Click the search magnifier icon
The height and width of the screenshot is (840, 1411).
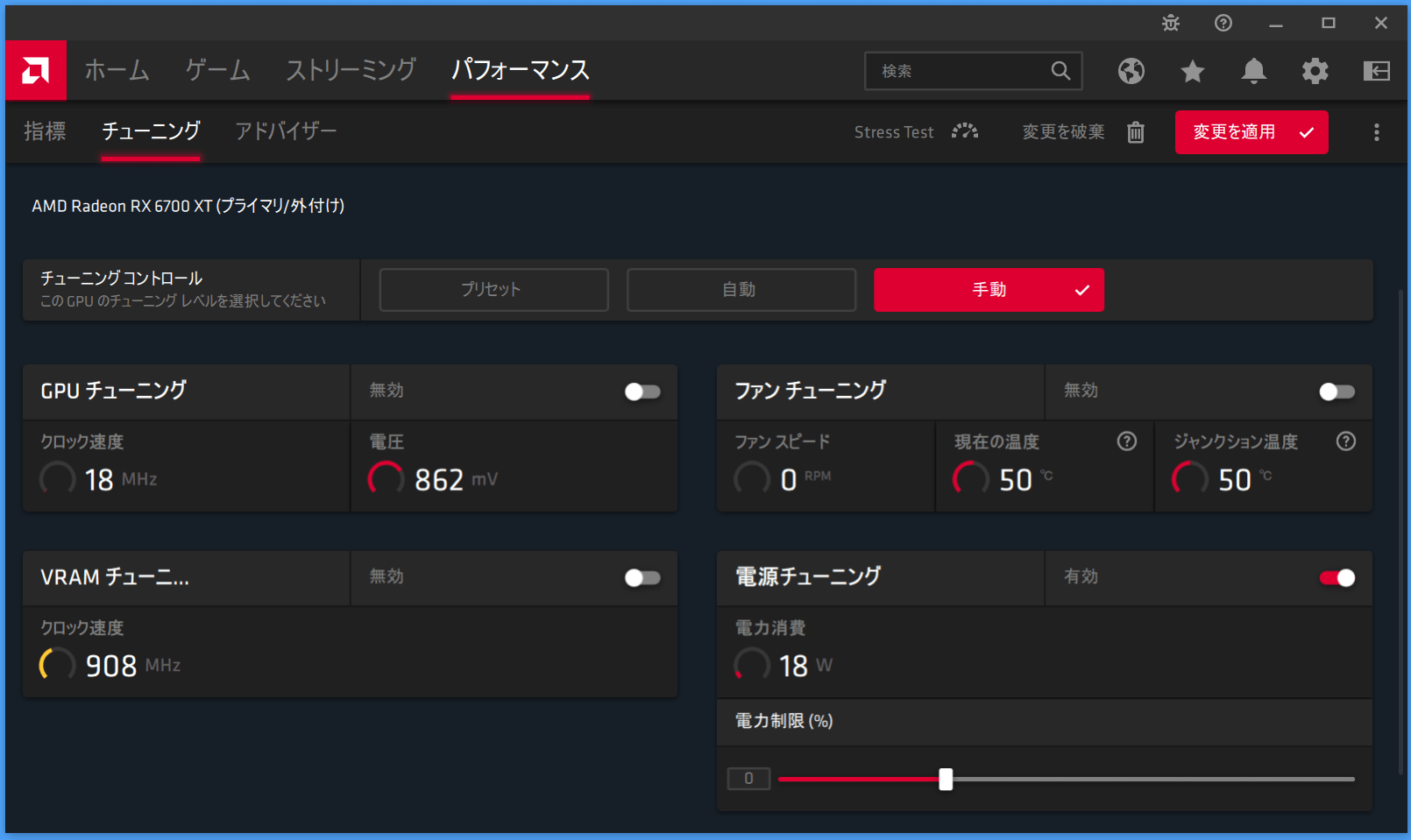1060,71
